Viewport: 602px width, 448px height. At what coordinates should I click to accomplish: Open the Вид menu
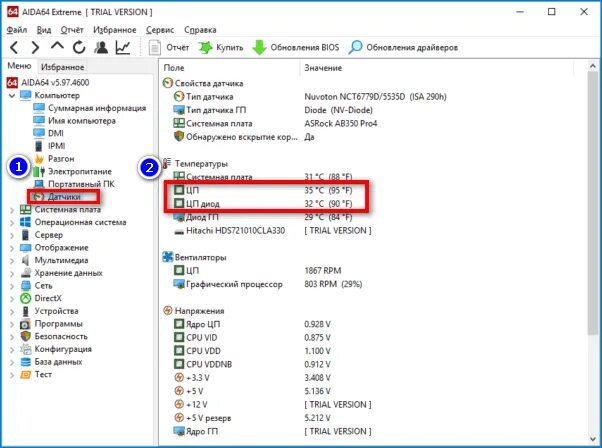tap(44, 30)
